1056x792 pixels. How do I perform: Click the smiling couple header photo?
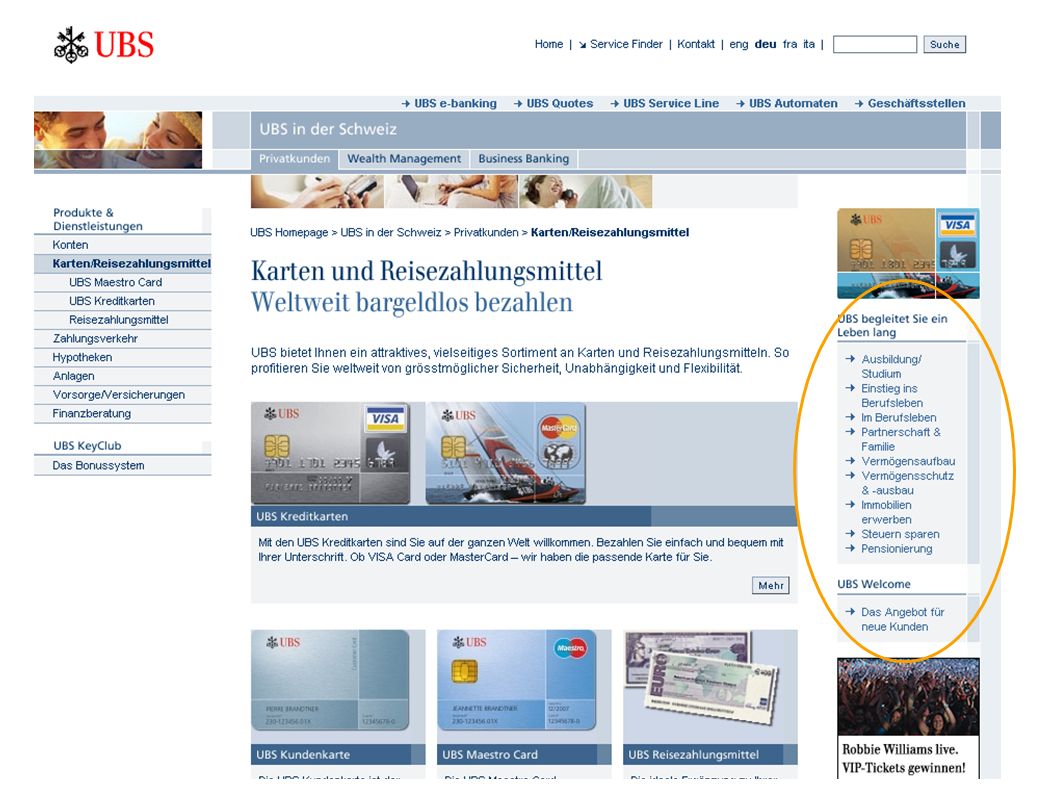click(x=118, y=140)
